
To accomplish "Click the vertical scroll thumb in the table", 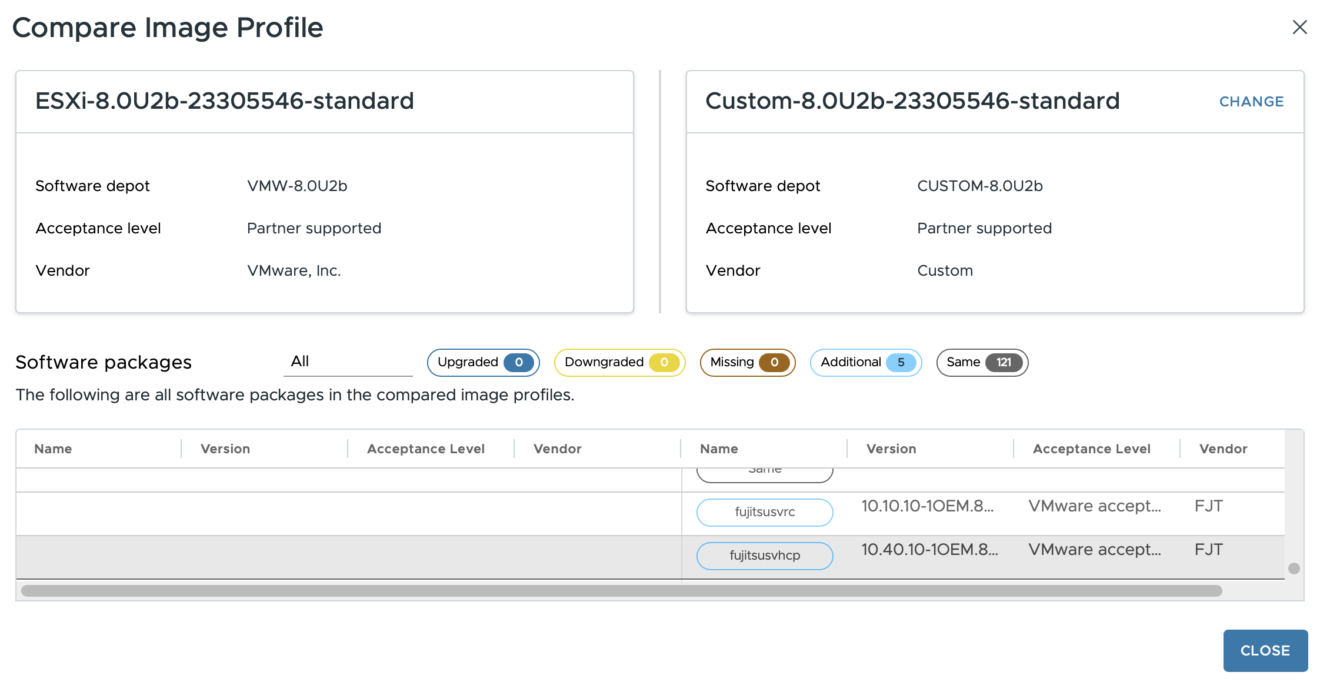I will [1294, 568].
